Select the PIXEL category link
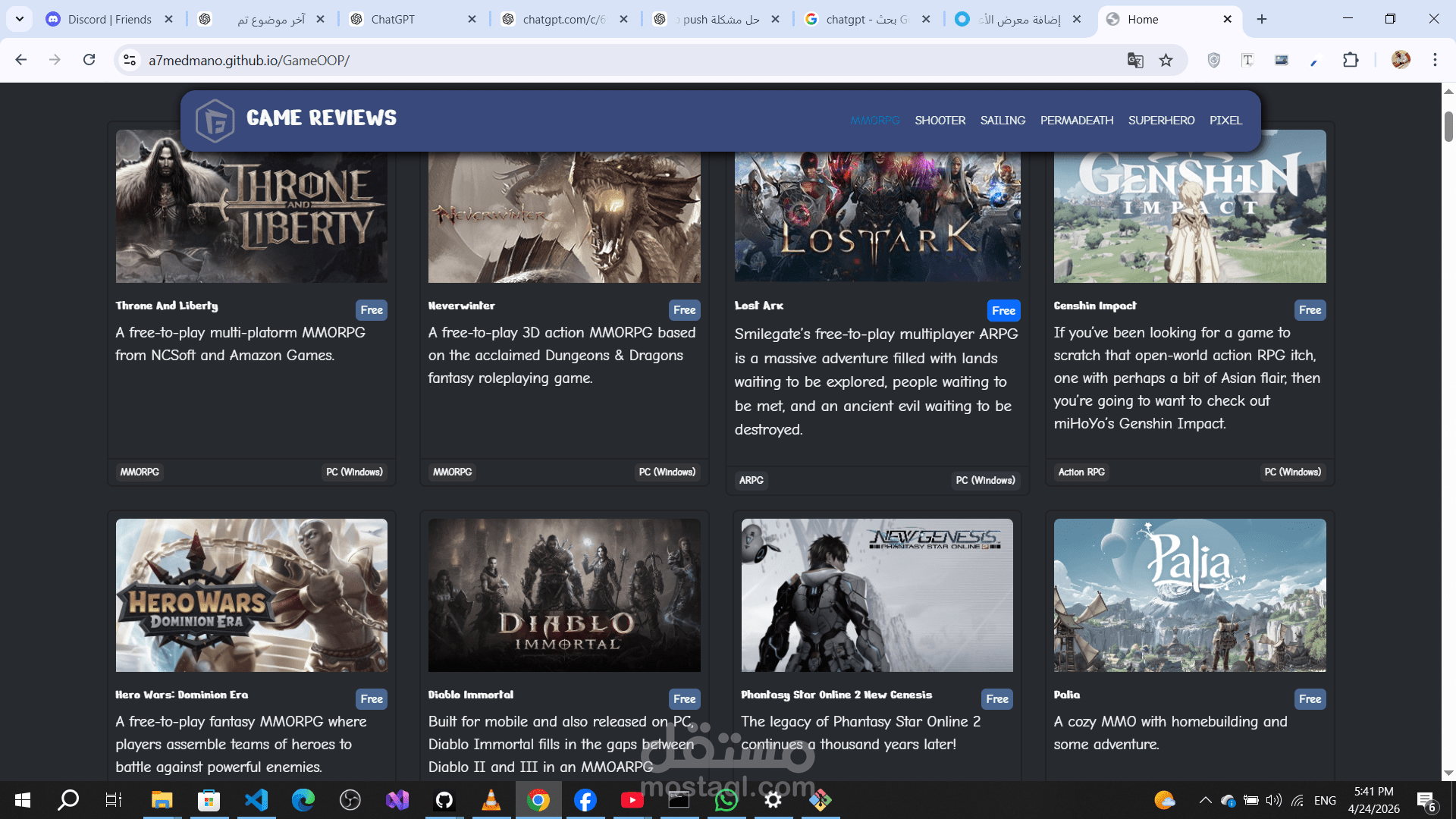The image size is (1456, 819). [x=1225, y=120]
